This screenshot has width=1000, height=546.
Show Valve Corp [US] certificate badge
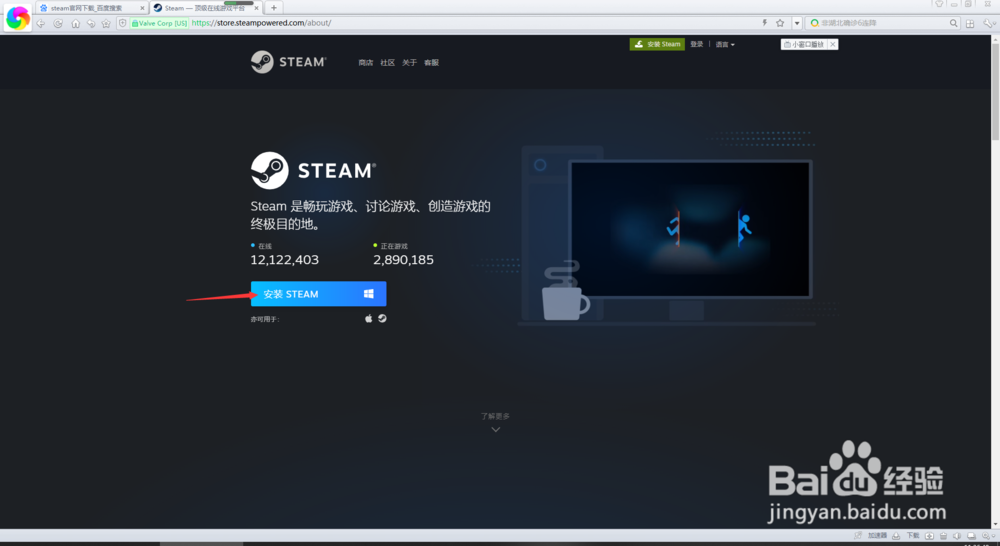159,23
